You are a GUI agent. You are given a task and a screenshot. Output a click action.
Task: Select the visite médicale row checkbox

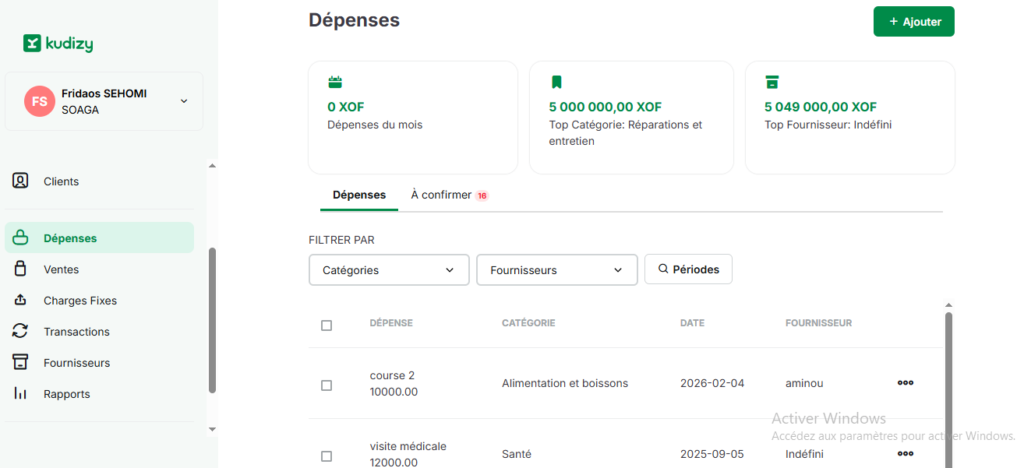pos(326,456)
